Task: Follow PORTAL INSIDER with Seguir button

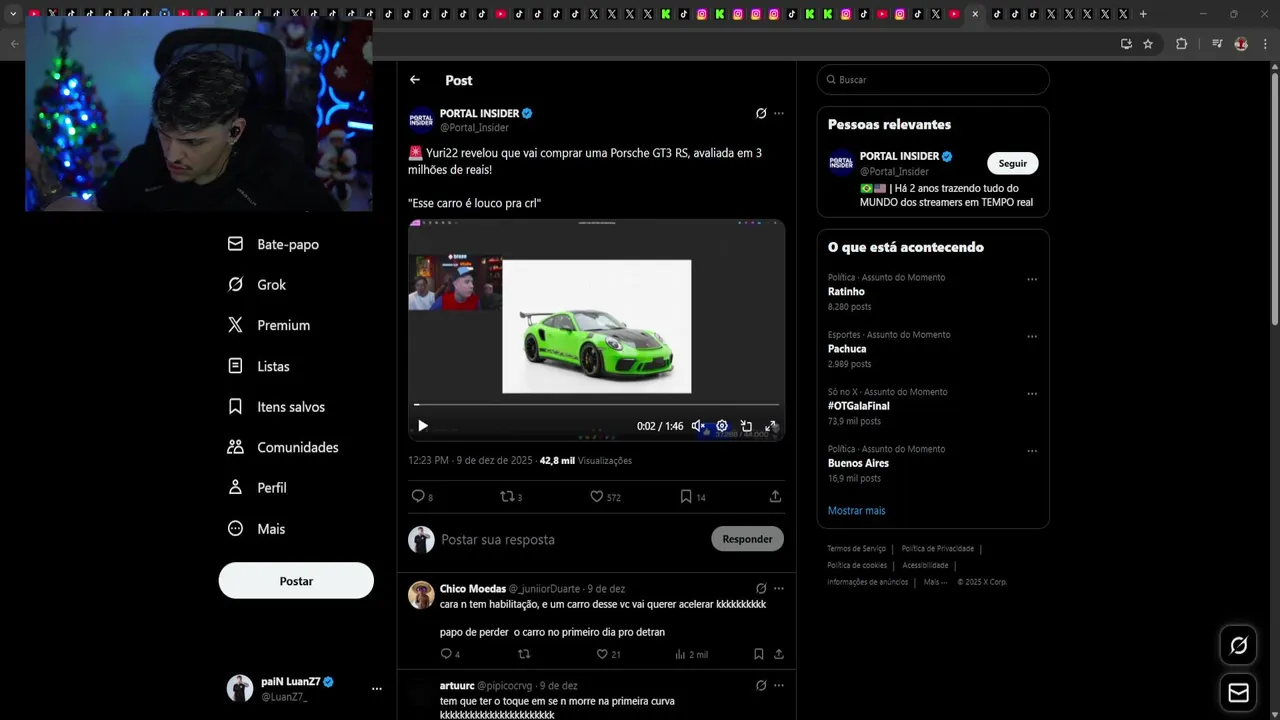Action: coord(1012,163)
